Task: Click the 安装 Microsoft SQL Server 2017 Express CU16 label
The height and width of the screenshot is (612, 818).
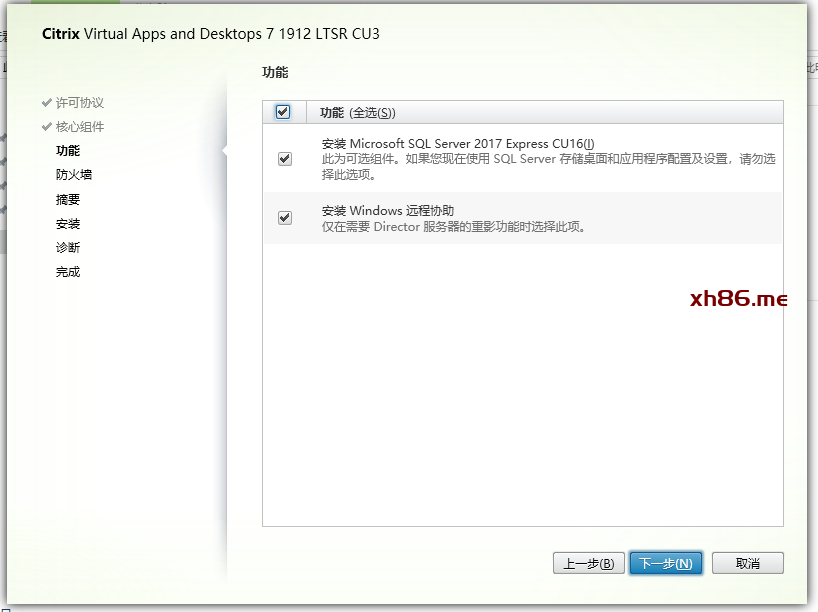Action: [458, 143]
